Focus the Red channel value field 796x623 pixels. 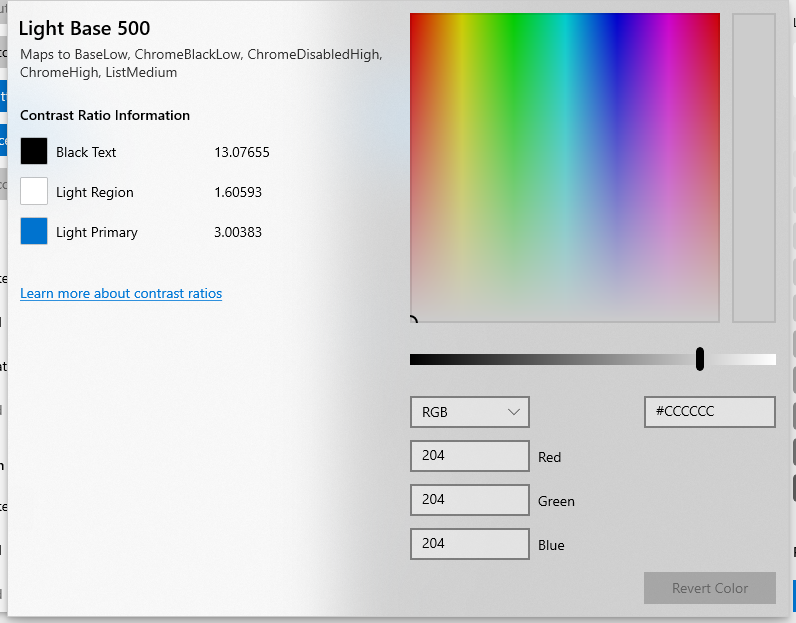[x=469, y=456]
